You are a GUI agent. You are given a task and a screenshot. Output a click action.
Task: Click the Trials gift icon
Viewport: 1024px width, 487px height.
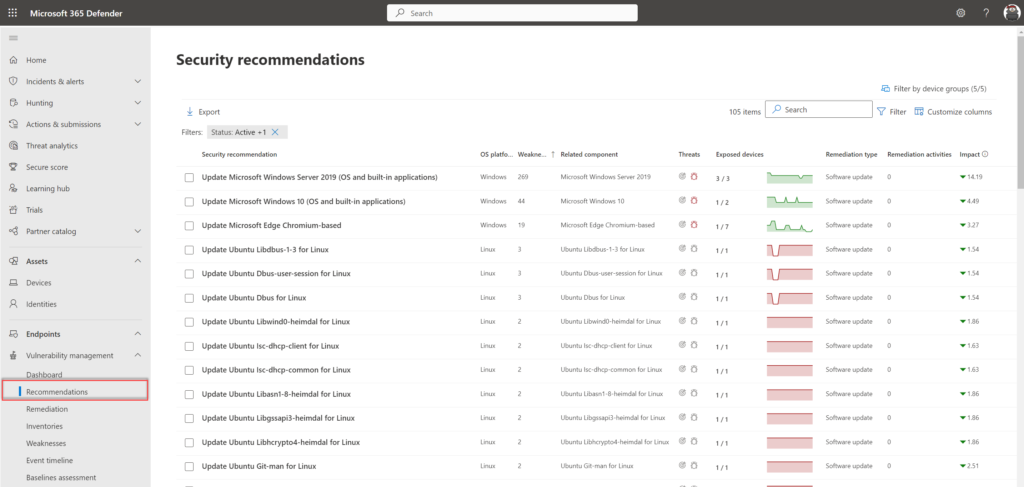coord(13,210)
